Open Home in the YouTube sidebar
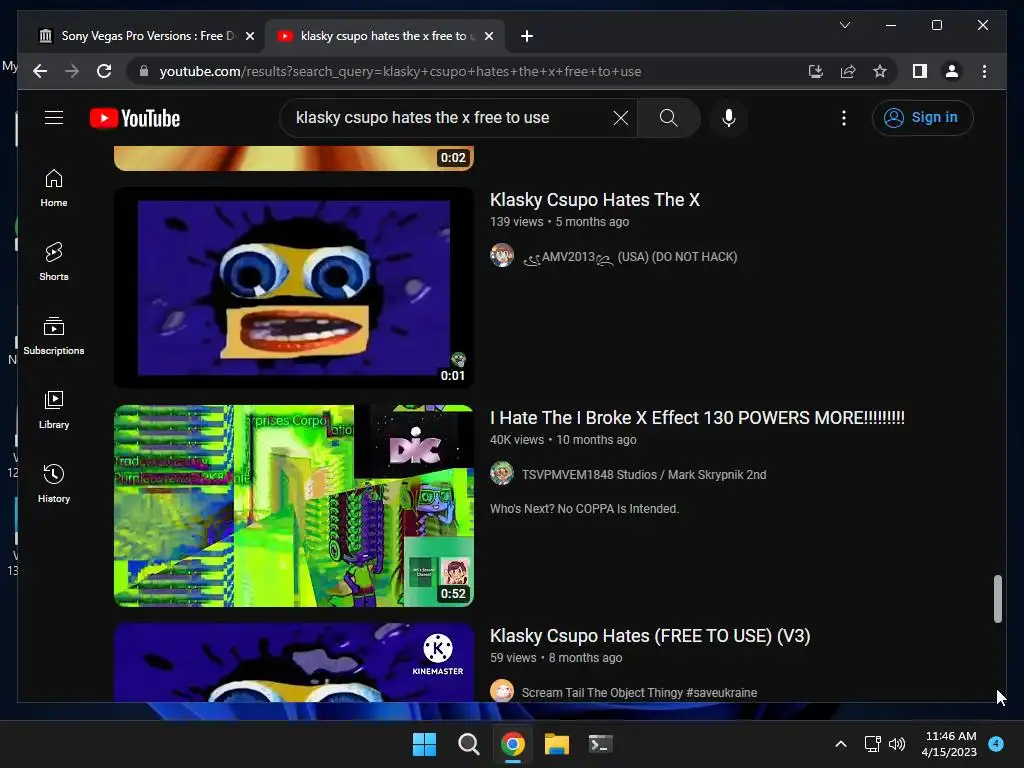 (x=54, y=188)
